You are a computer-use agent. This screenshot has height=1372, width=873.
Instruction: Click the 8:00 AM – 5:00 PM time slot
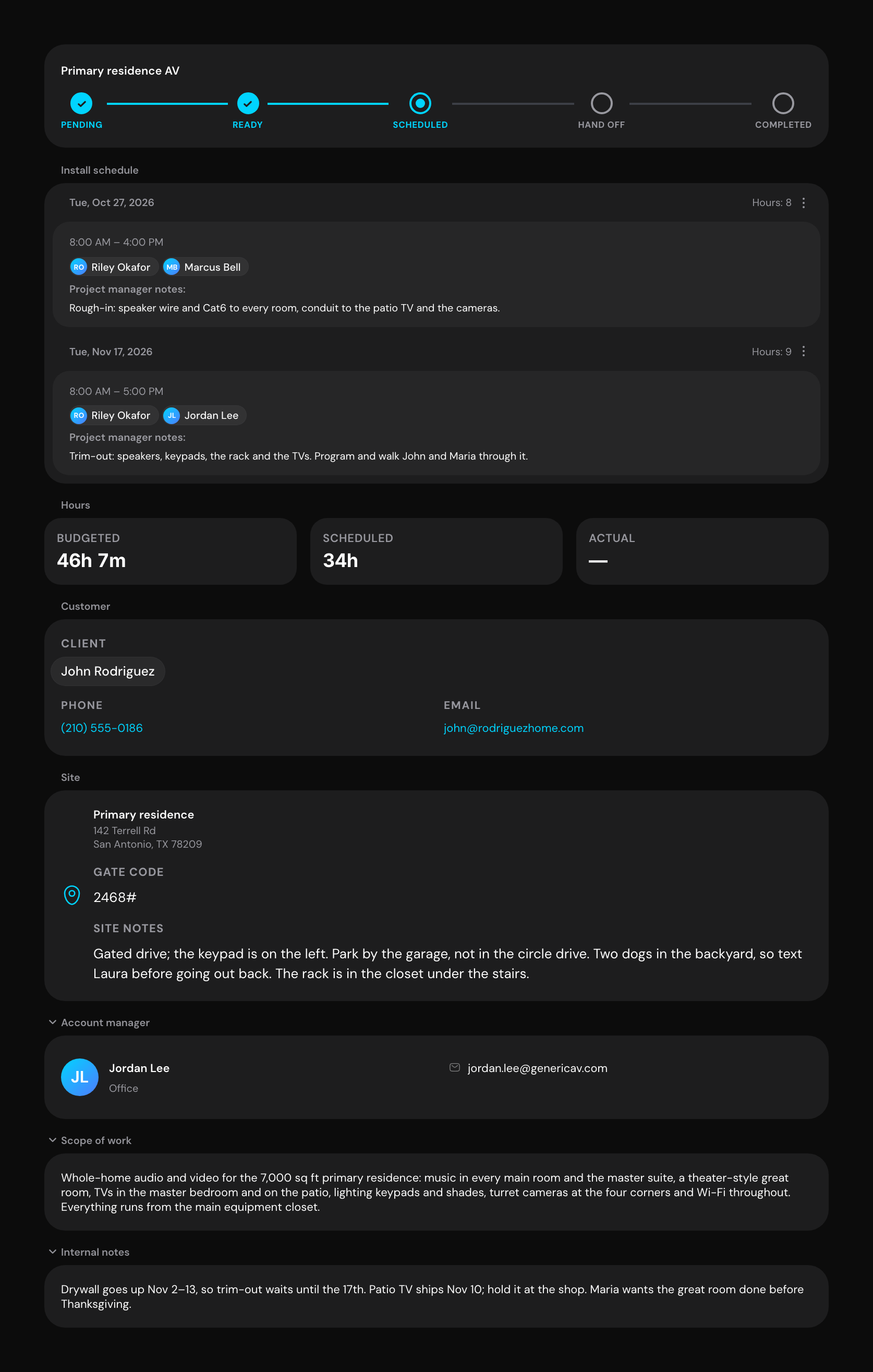click(x=116, y=391)
